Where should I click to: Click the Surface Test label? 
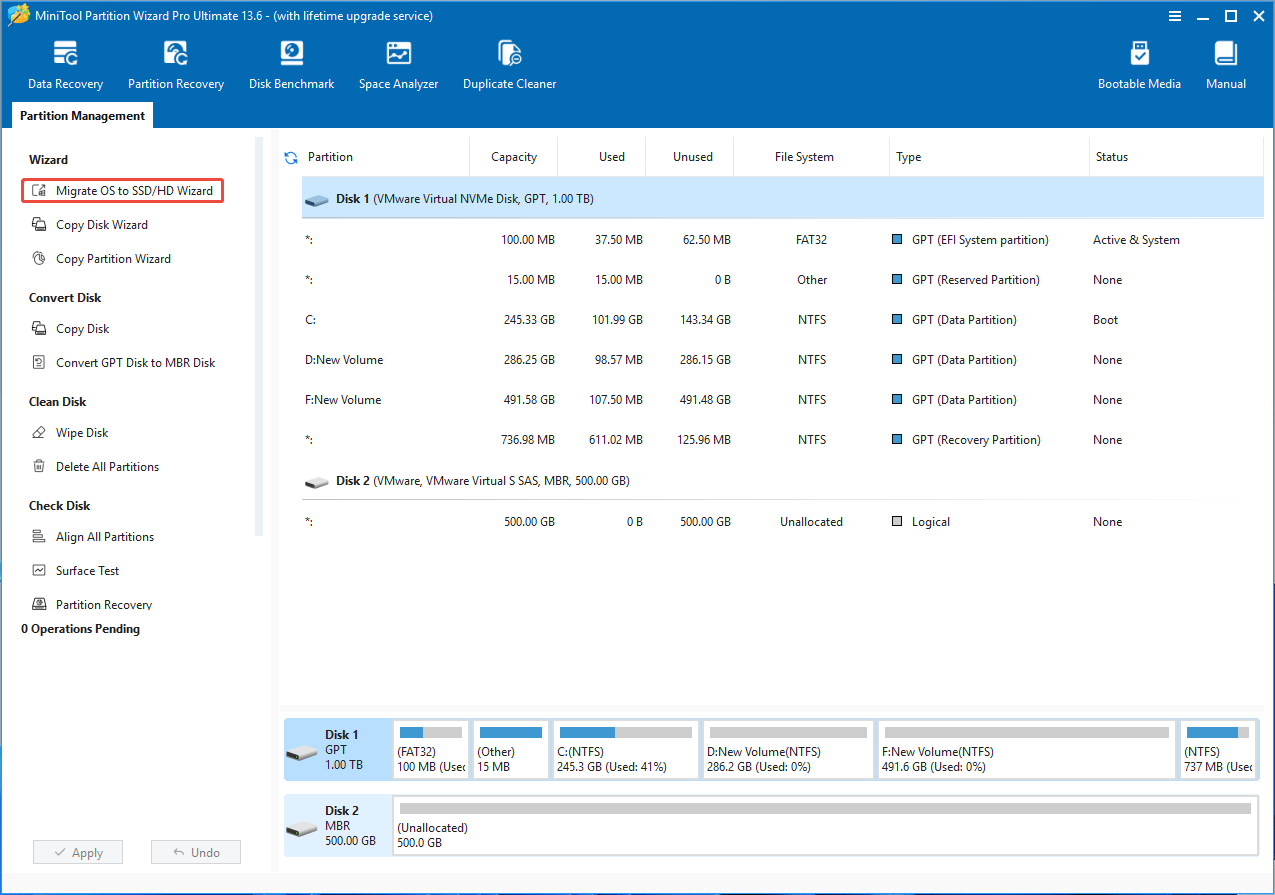click(87, 571)
